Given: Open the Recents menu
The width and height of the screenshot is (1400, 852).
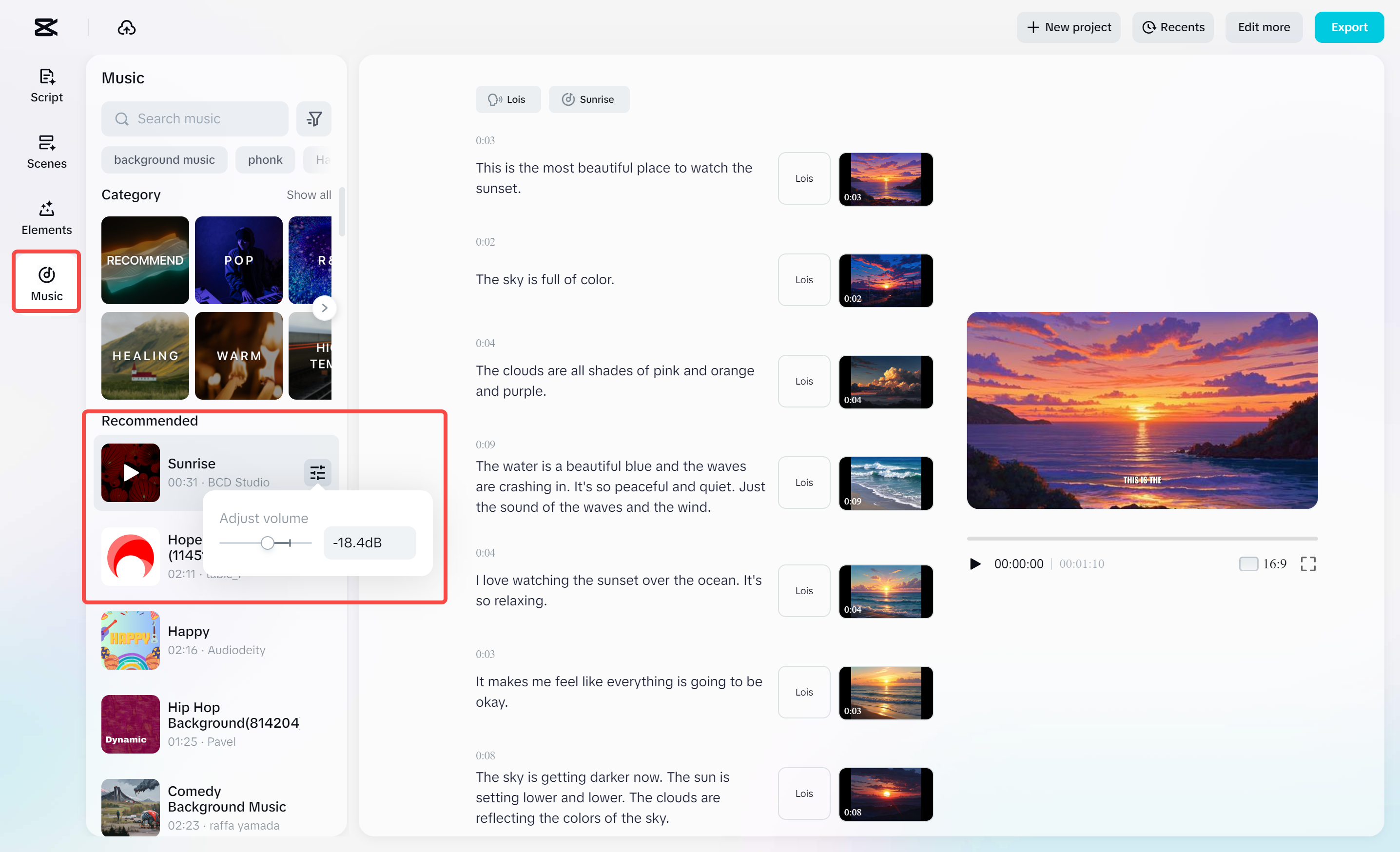Looking at the screenshot, I should (1173, 27).
